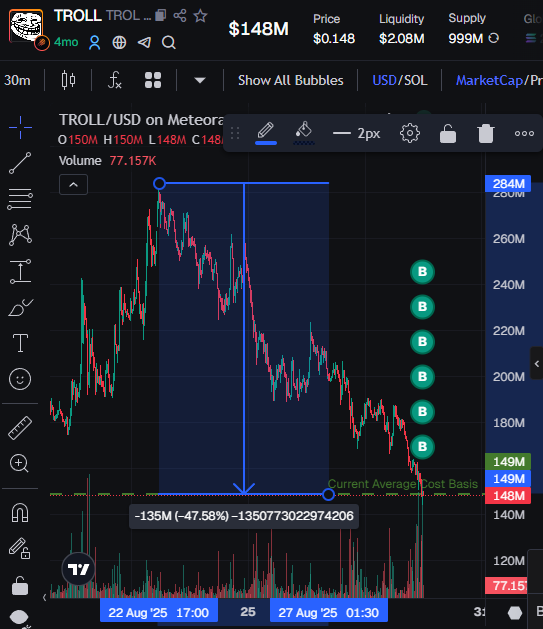
Task: Click the Current Average Cost Basis label
Action: [403, 484]
